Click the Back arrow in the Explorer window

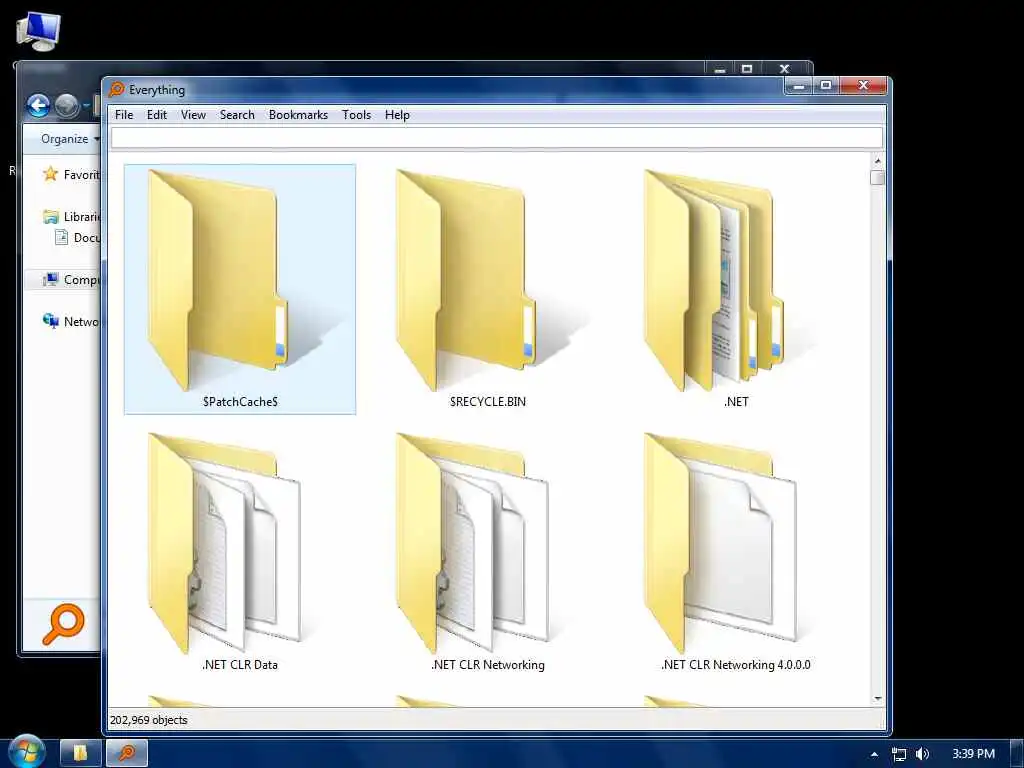(38, 105)
